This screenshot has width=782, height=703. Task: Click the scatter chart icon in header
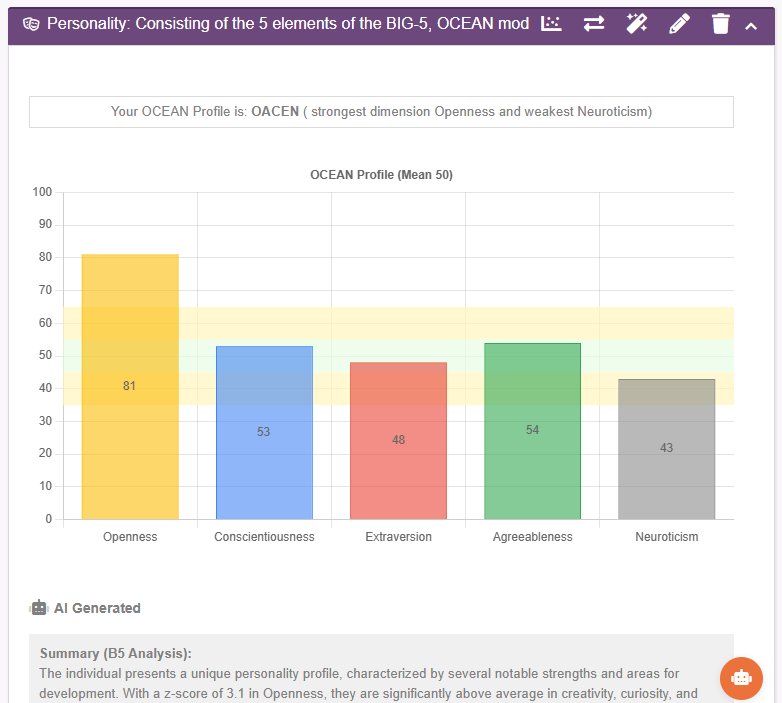click(x=551, y=23)
